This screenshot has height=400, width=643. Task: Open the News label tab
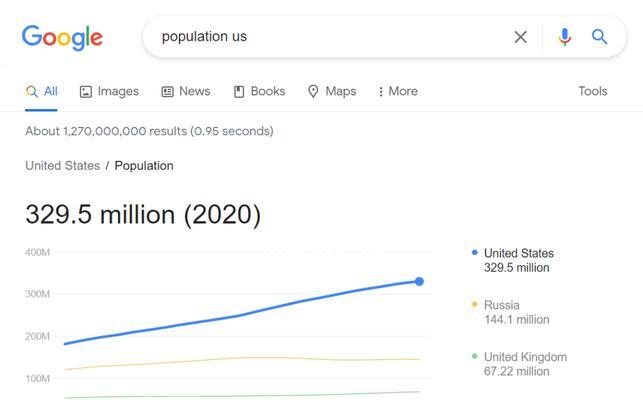[194, 91]
